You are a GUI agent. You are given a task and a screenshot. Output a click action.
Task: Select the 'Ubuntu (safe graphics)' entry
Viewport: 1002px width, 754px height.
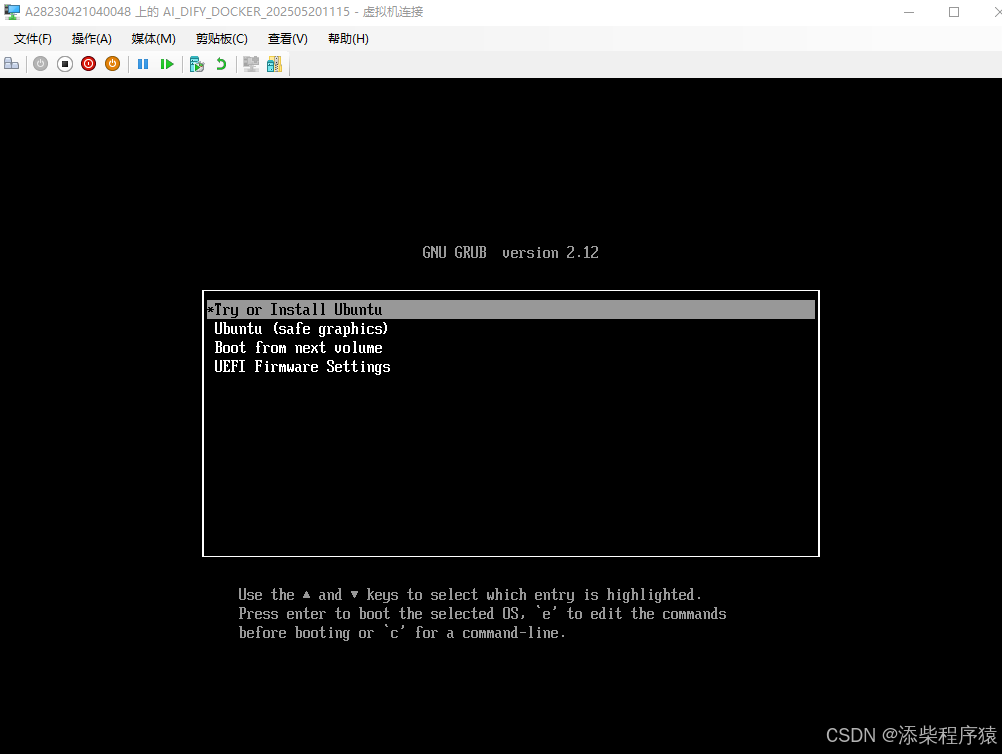511,329
